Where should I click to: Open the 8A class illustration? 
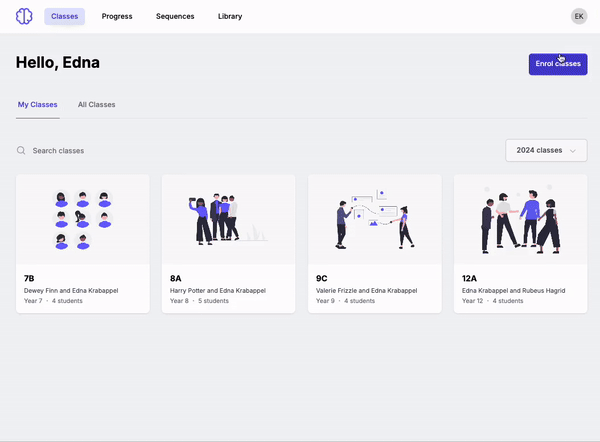tap(229, 218)
